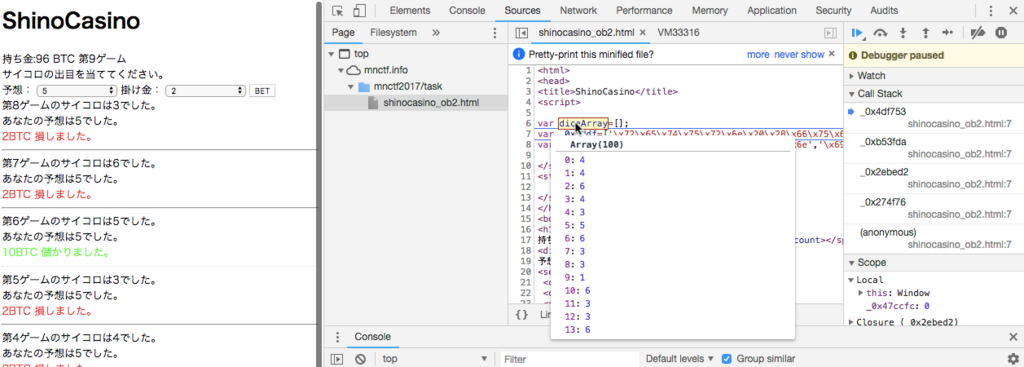Screen dimensions: 1024x367
Task: Dismiss the pretty-print infobar
Action: click(831, 54)
